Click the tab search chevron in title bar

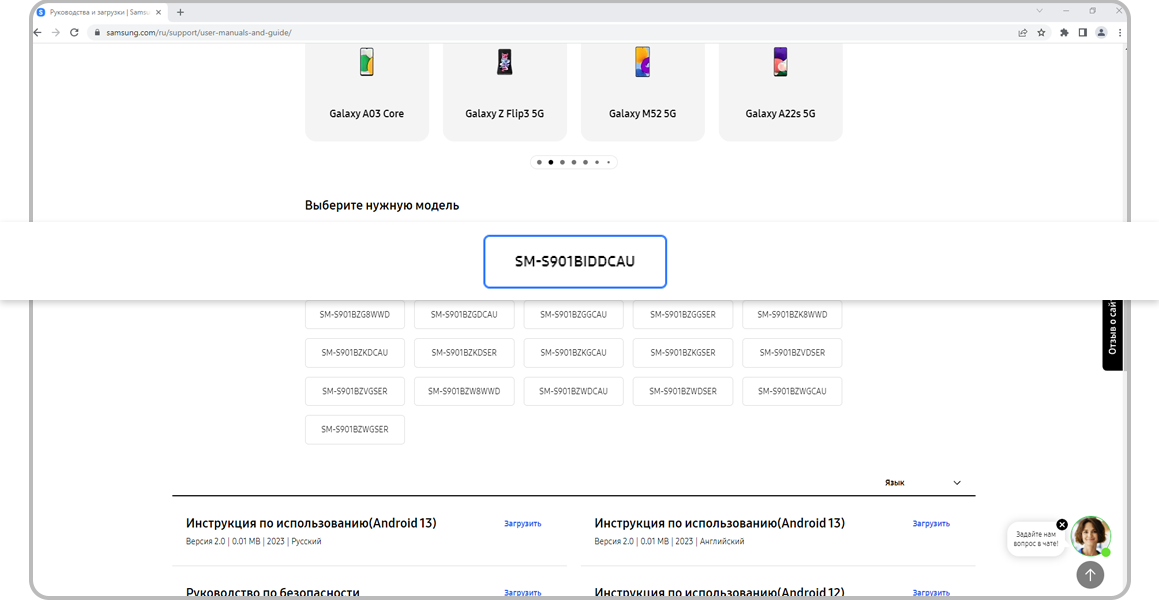click(1039, 11)
